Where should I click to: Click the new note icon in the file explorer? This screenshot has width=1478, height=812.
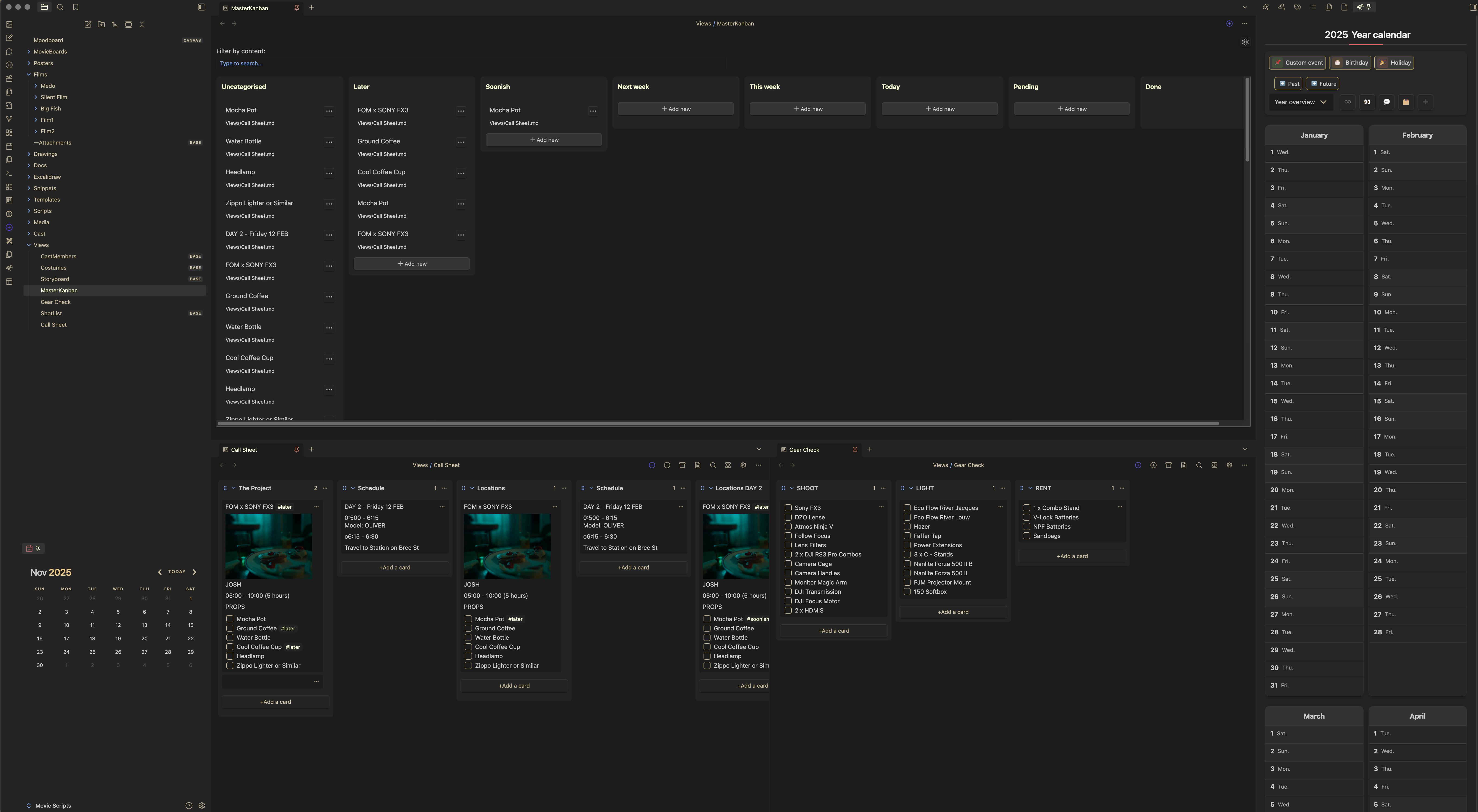tap(88, 25)
